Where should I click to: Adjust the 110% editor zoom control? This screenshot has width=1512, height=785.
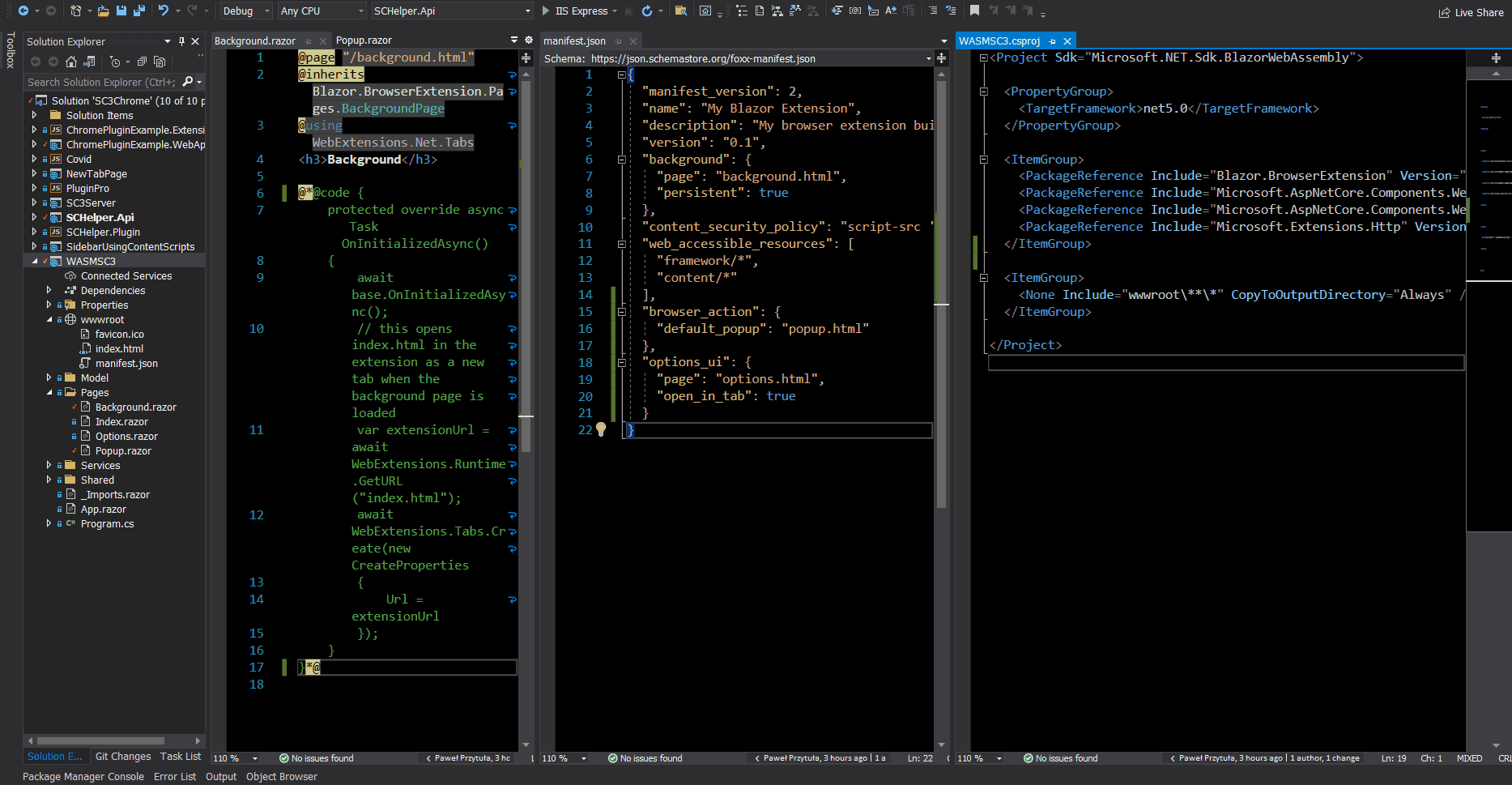click(x=235, y=757)
